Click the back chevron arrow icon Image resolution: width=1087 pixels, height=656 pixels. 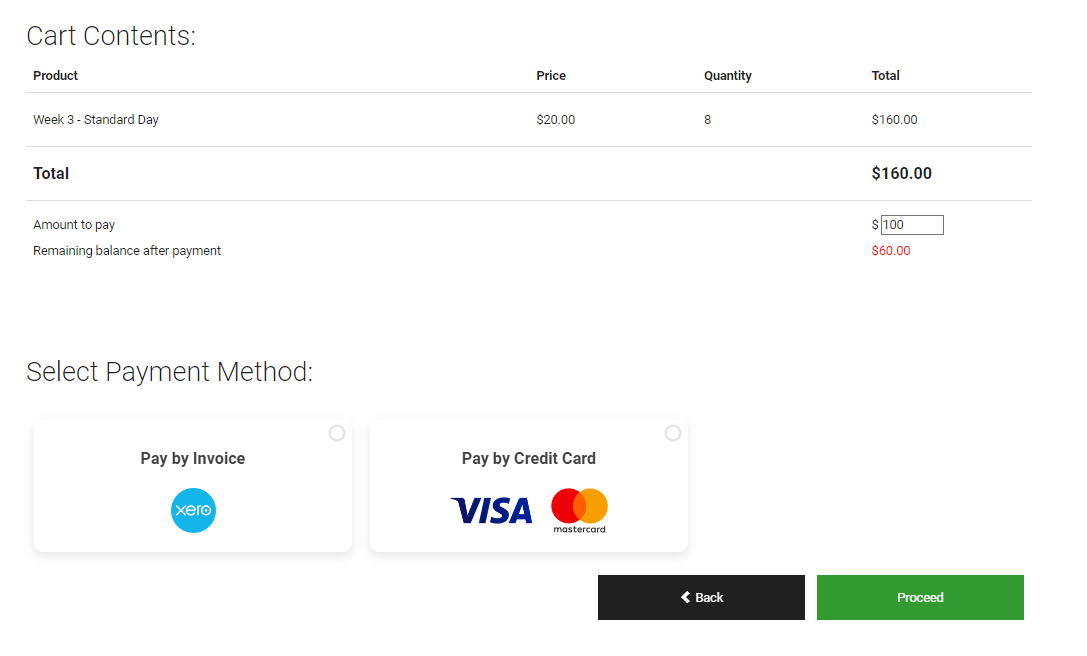pyautogui.click(x=685, y=597)
